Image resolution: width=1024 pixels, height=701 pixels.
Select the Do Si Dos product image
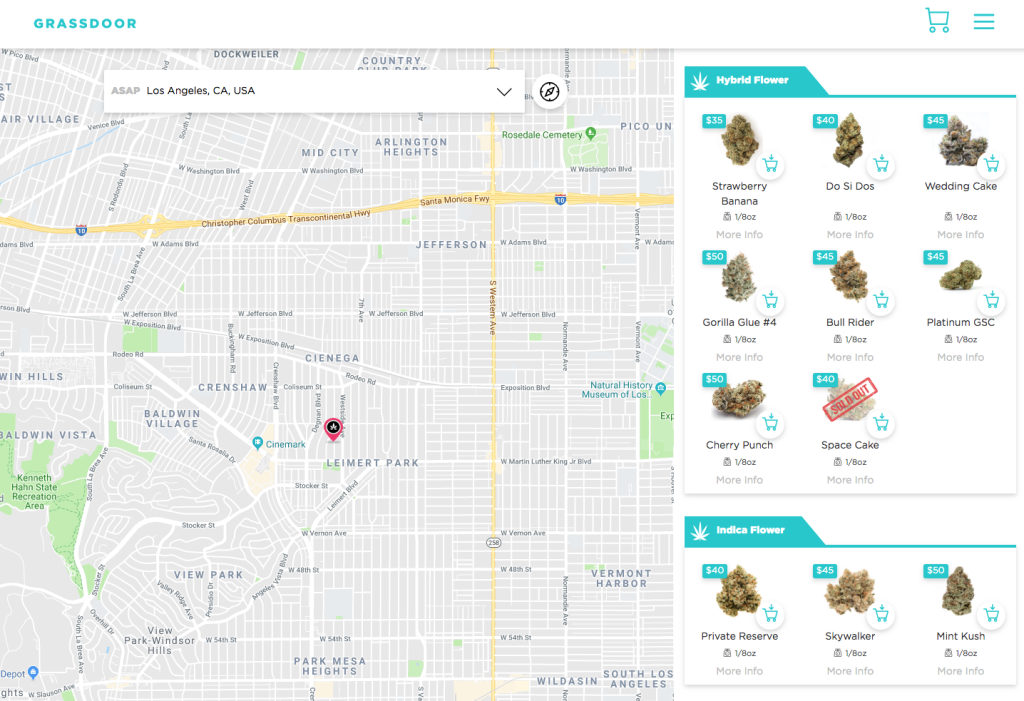click(848, 139)
